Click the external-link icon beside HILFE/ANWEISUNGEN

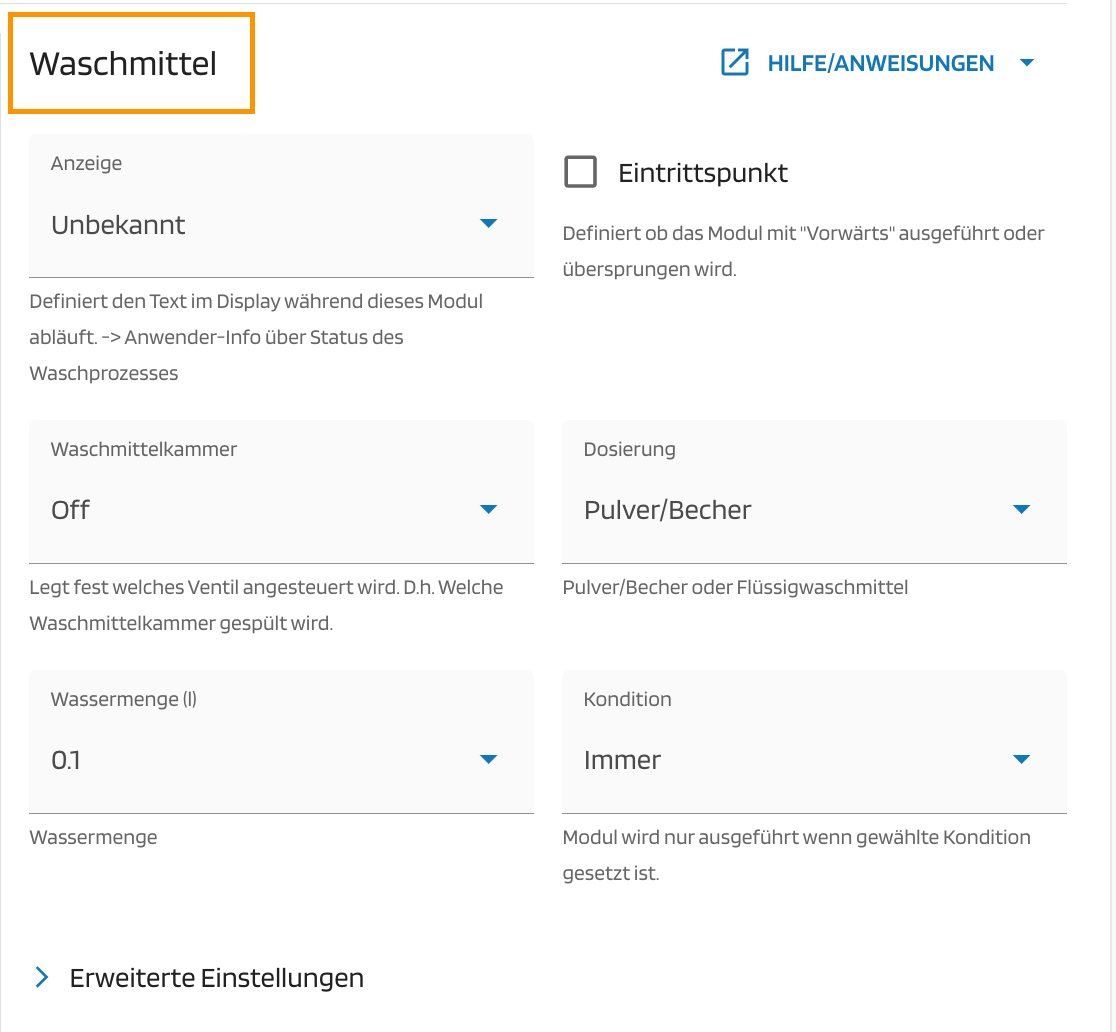[735, 63]
